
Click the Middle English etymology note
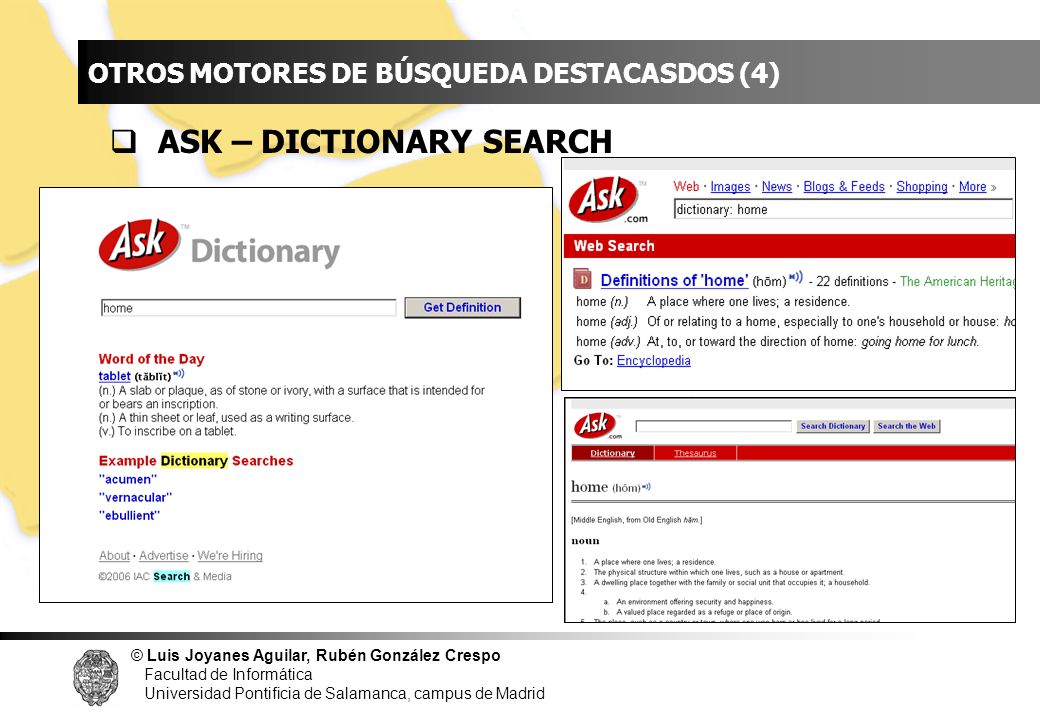tap(637, 520)
